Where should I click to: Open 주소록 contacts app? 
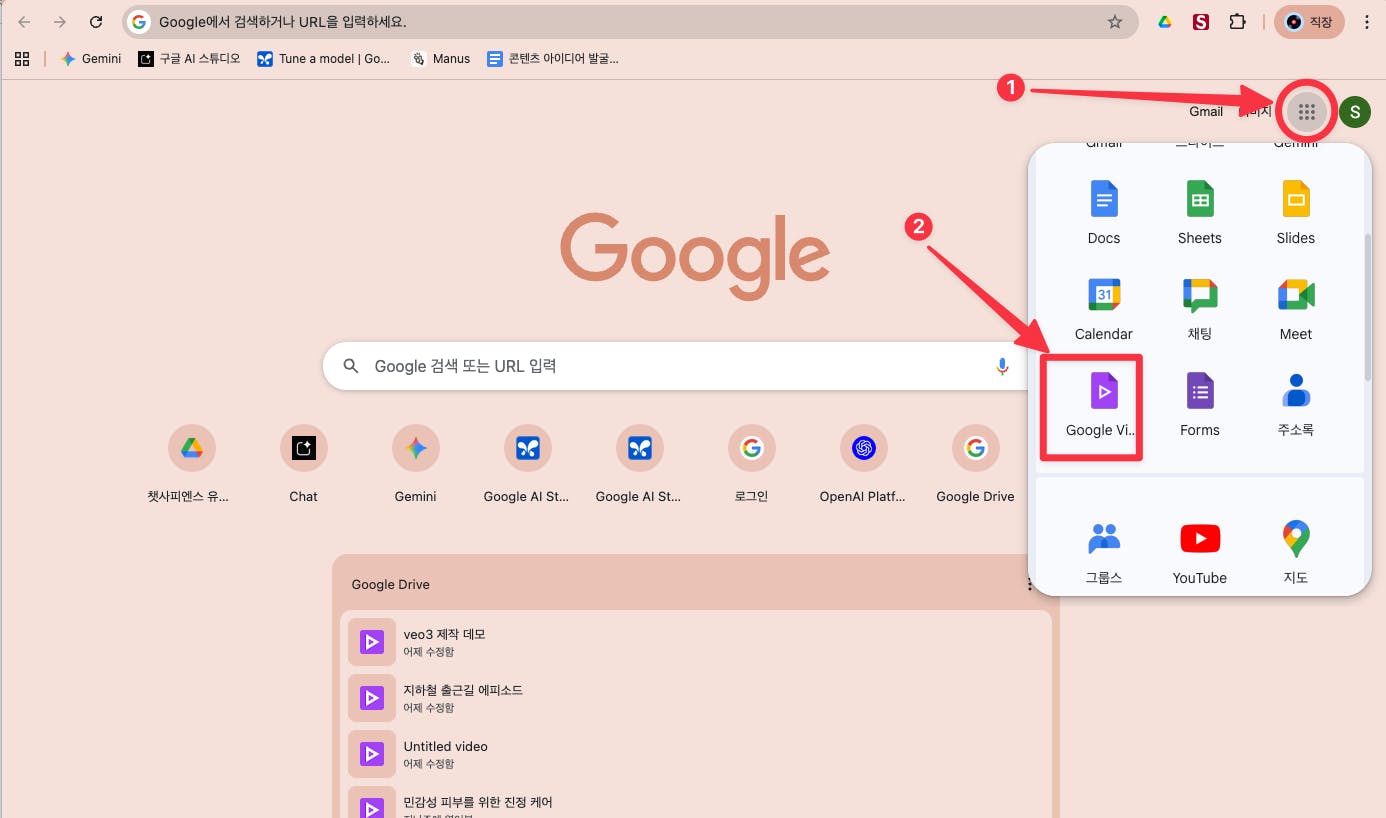[1296, 405]
